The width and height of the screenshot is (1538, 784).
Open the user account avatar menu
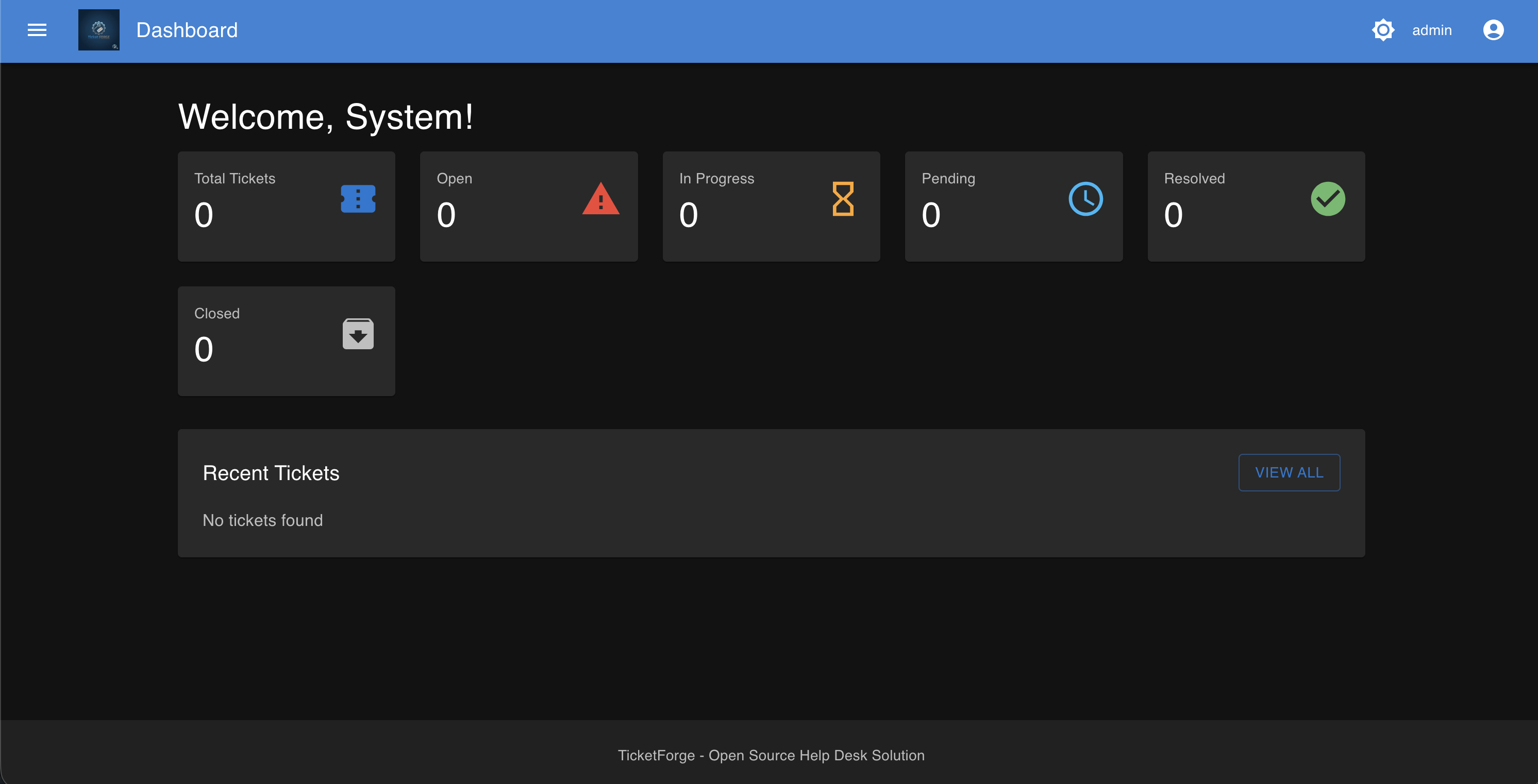[x=1493, y=30]
